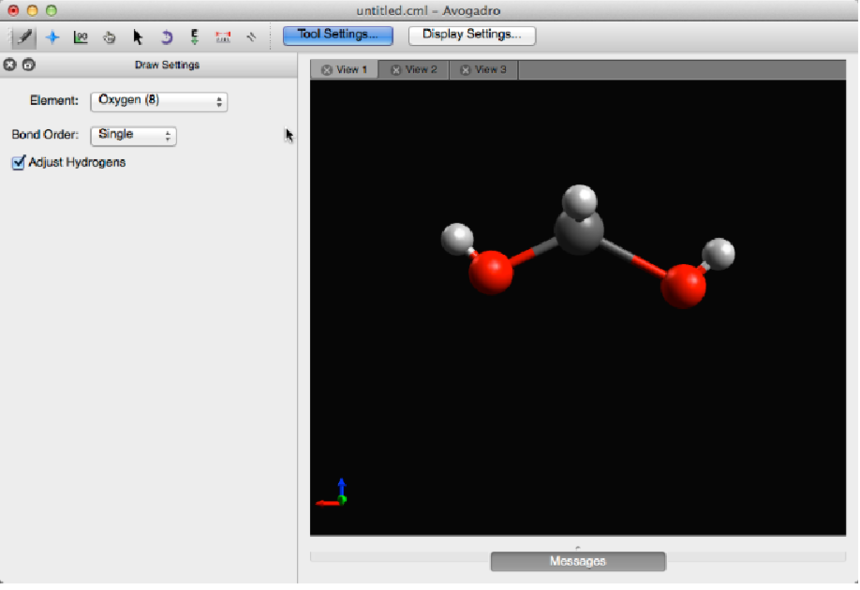Open the View 3 tab
The height and width of the screenshot is (590, 860).
click(x=490, y=70)
